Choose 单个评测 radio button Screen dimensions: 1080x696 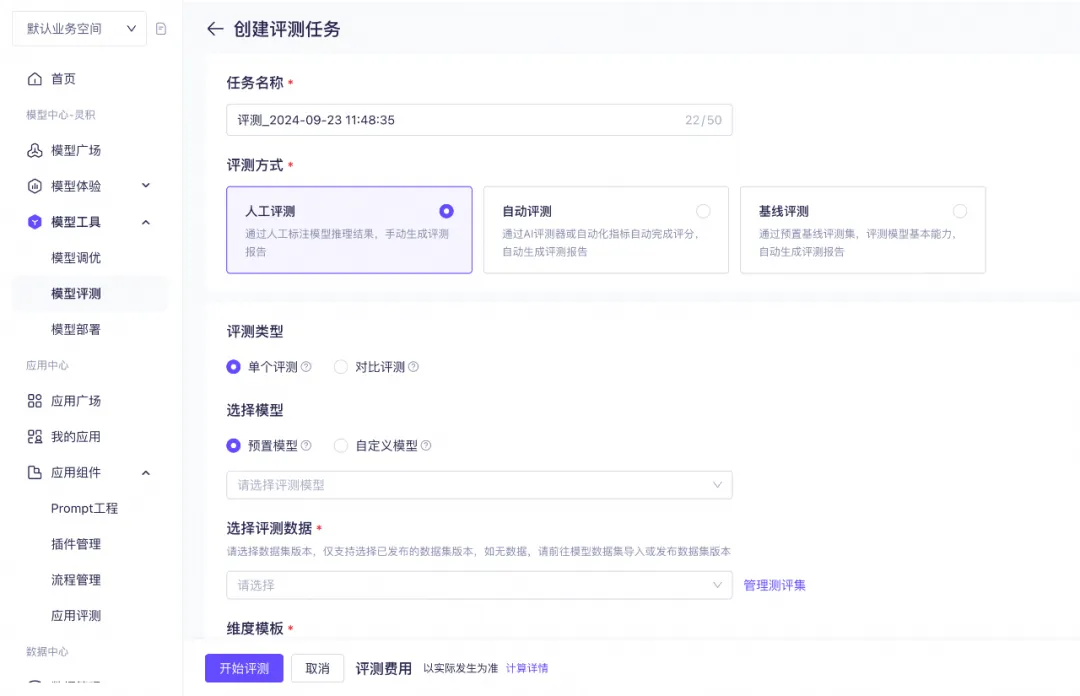[x=233, y=367]
